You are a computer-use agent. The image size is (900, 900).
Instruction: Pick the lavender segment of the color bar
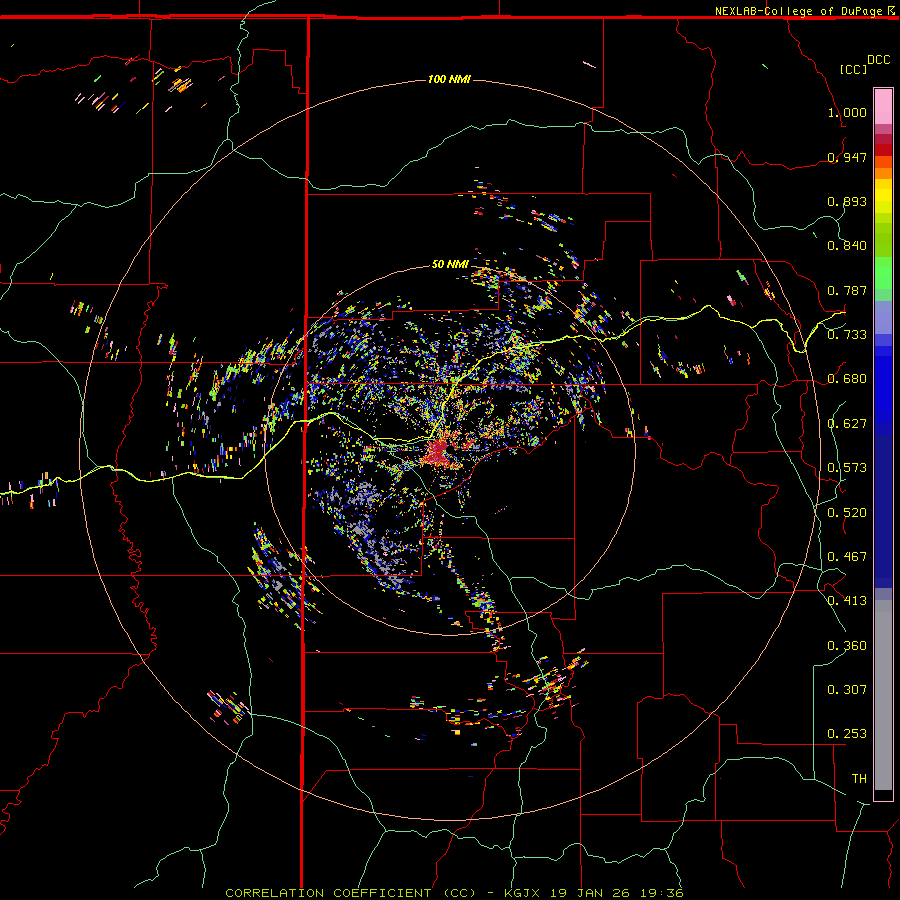(883, 318)
